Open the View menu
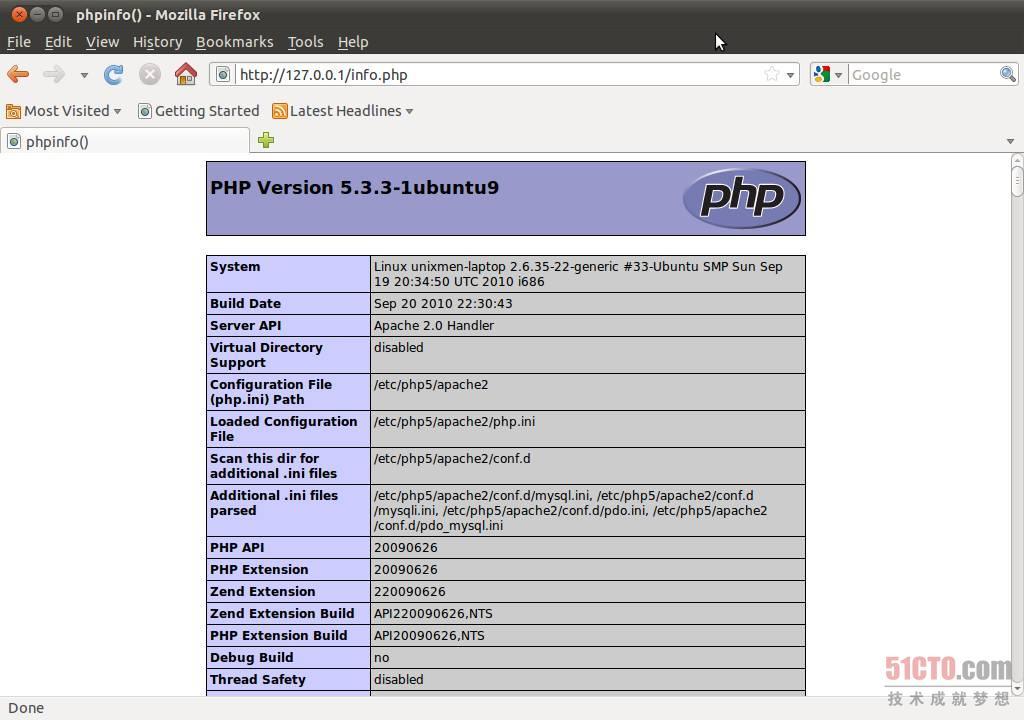Image resolution: width=1024 pixels, height=720 pixels. click(103, 42)
